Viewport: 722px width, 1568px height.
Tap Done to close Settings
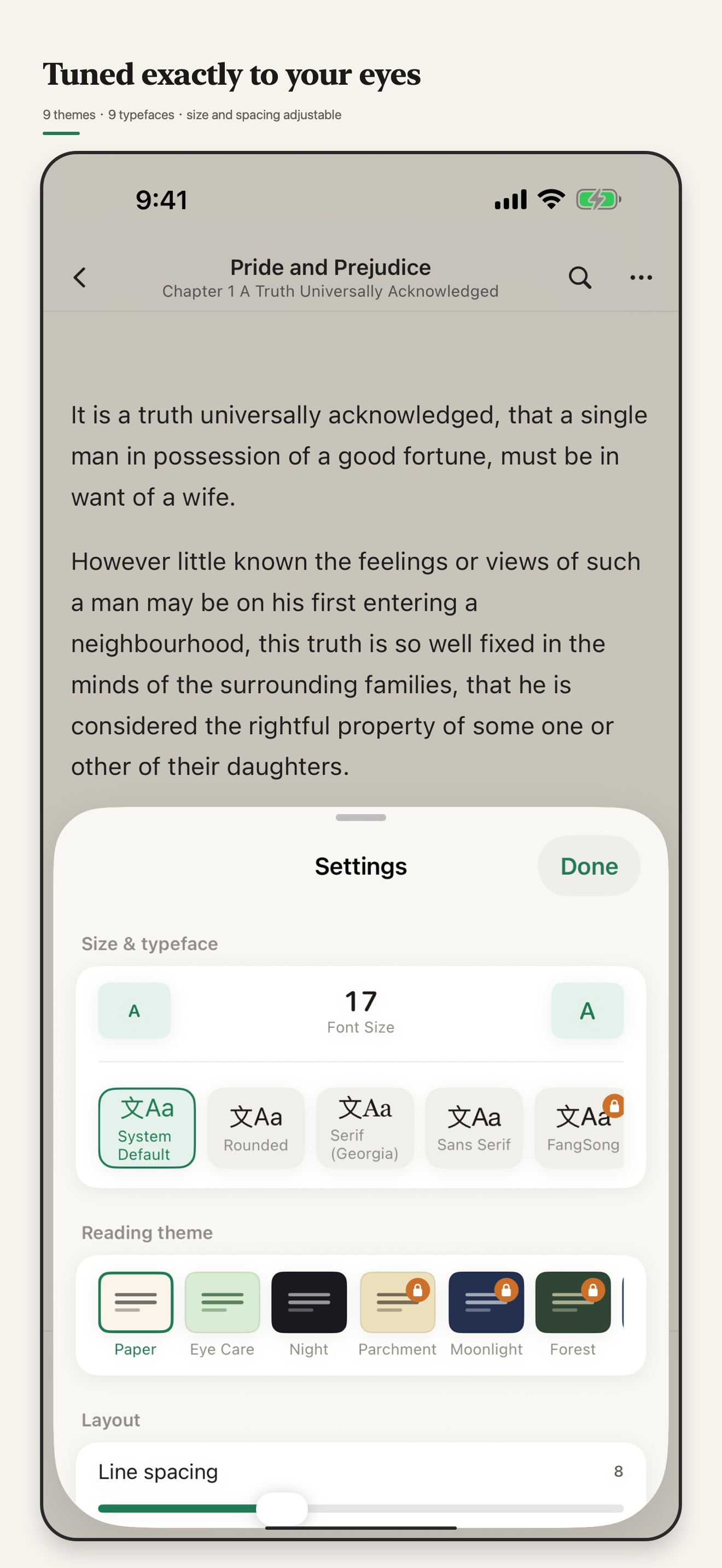(x=589, y=866)
